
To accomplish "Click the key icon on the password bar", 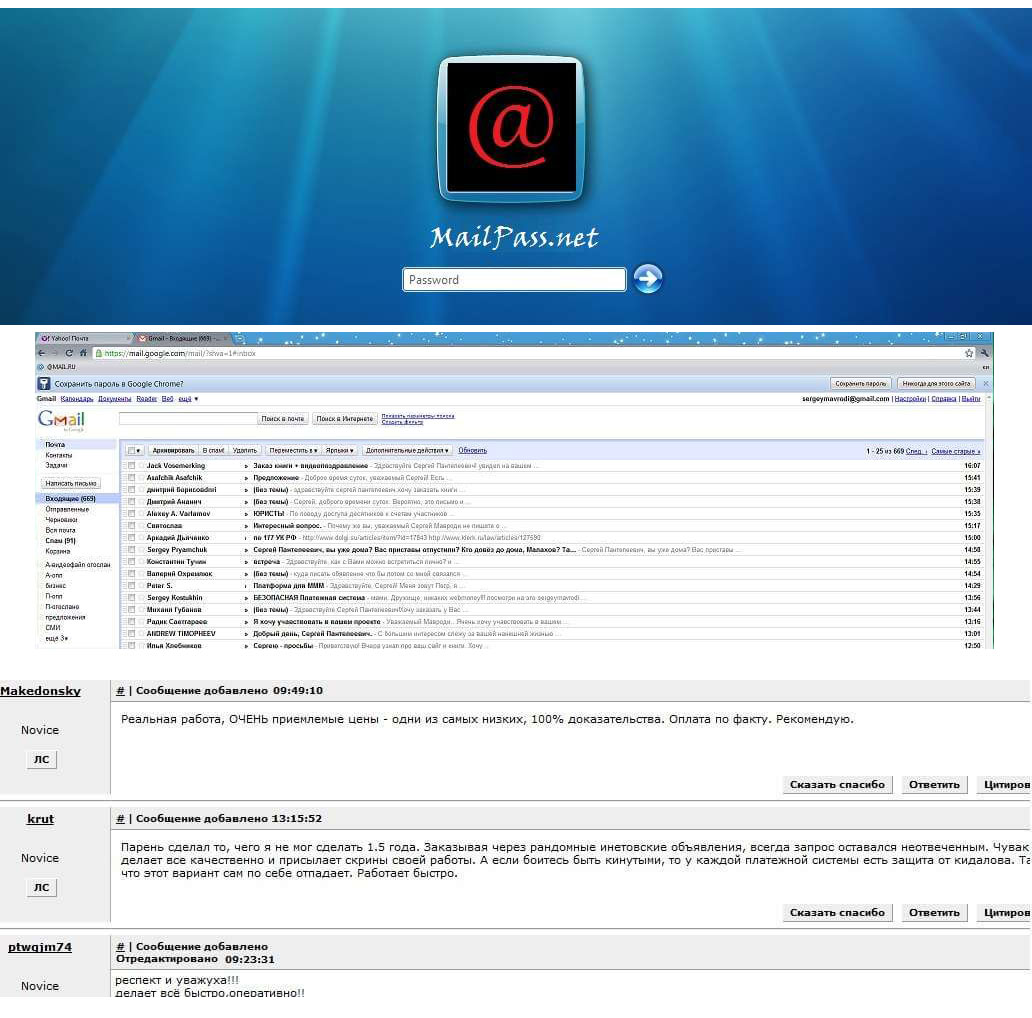I will click(44, 384).
